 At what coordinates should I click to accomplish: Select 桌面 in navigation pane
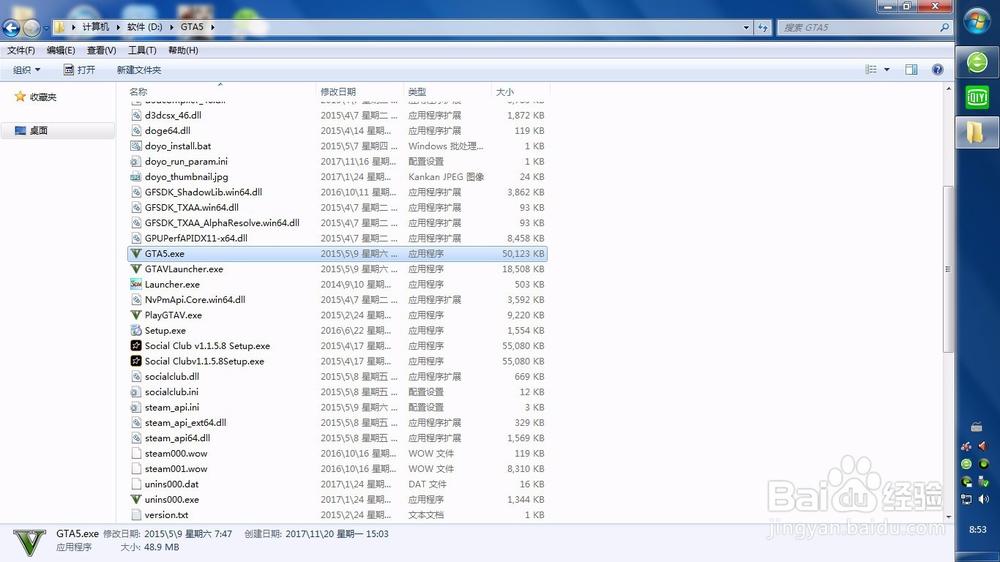(38, 130)
